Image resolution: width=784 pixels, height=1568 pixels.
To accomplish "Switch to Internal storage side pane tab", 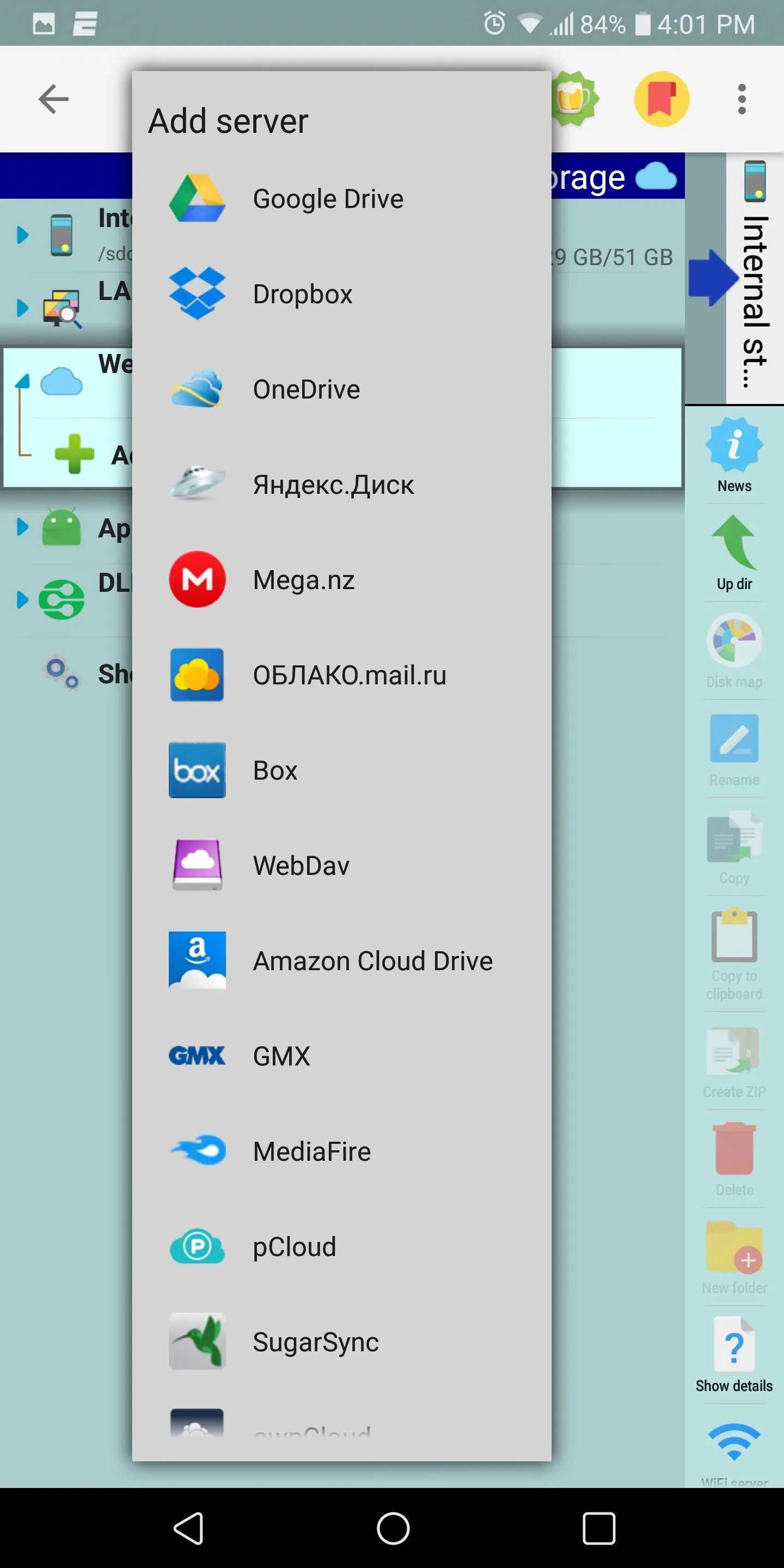I will (755, 277).
